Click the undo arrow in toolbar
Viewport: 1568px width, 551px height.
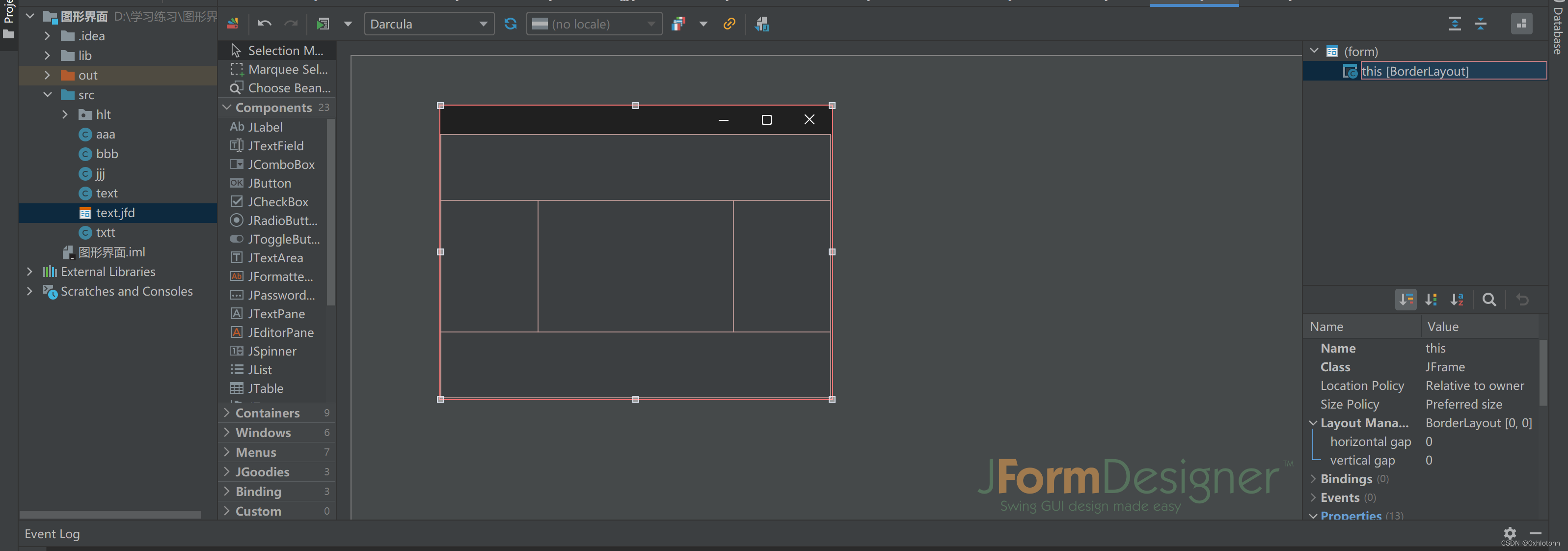264,24
